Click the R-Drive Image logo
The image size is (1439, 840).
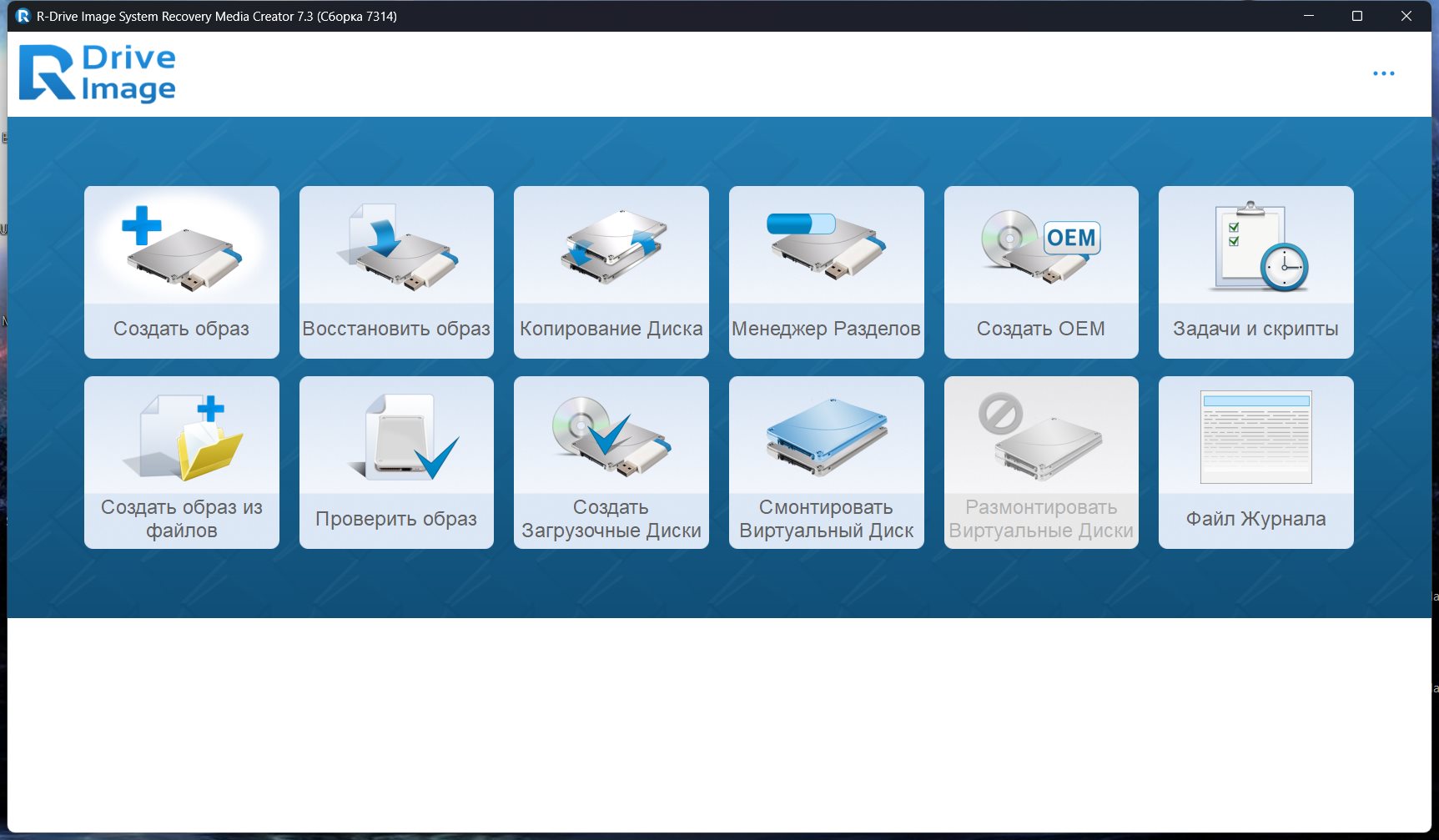point(98,73)
